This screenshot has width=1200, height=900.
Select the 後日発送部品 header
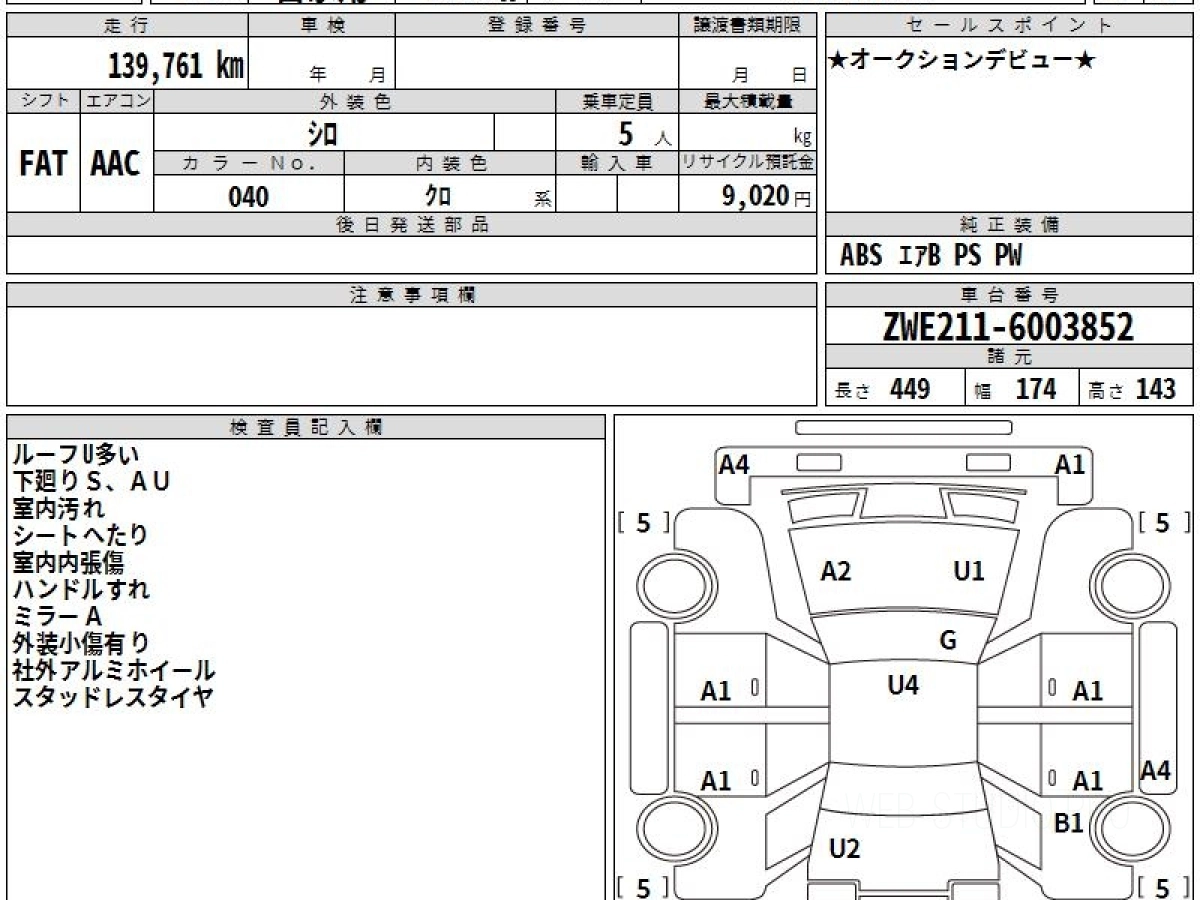[x=412, y=225]
